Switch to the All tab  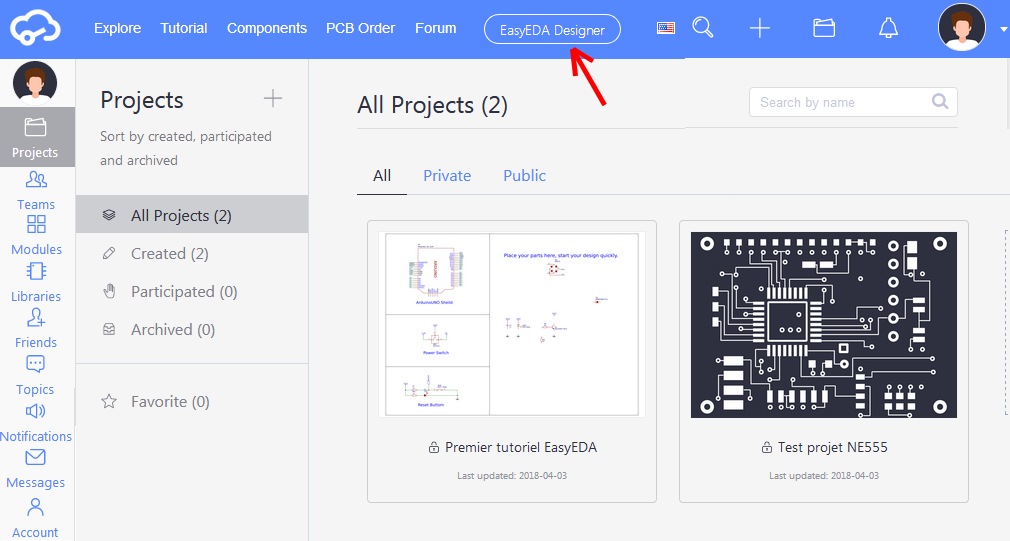pyautogui.click(x=382, y=176)
